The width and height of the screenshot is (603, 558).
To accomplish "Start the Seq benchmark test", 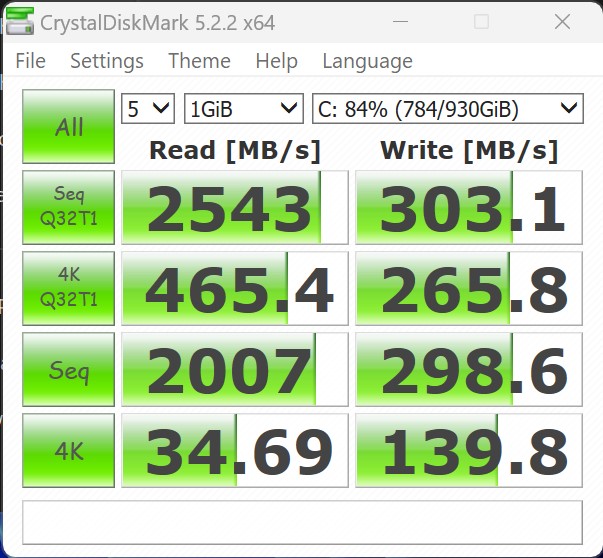I will [x=68, y=370].
